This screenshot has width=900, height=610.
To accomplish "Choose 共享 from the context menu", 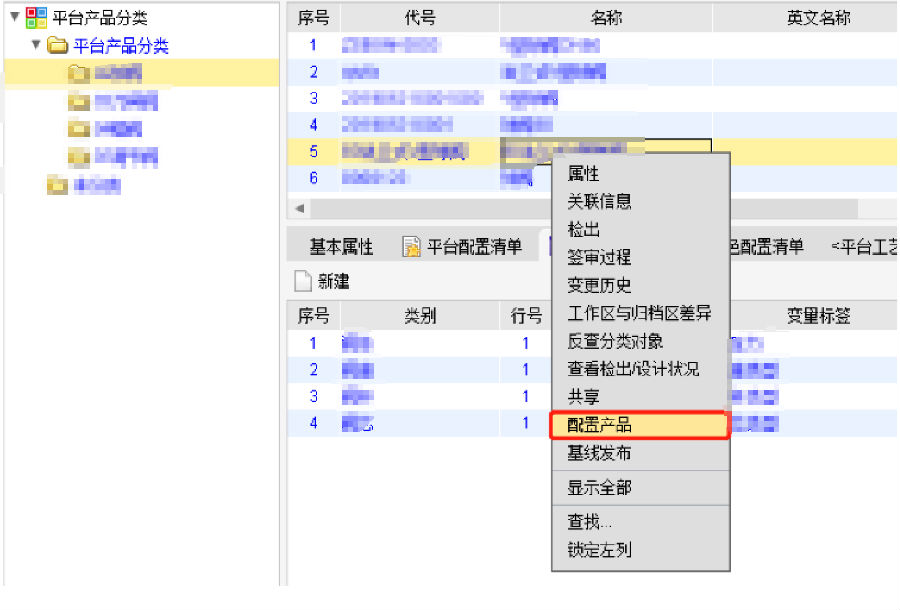I will click(583, 397).
